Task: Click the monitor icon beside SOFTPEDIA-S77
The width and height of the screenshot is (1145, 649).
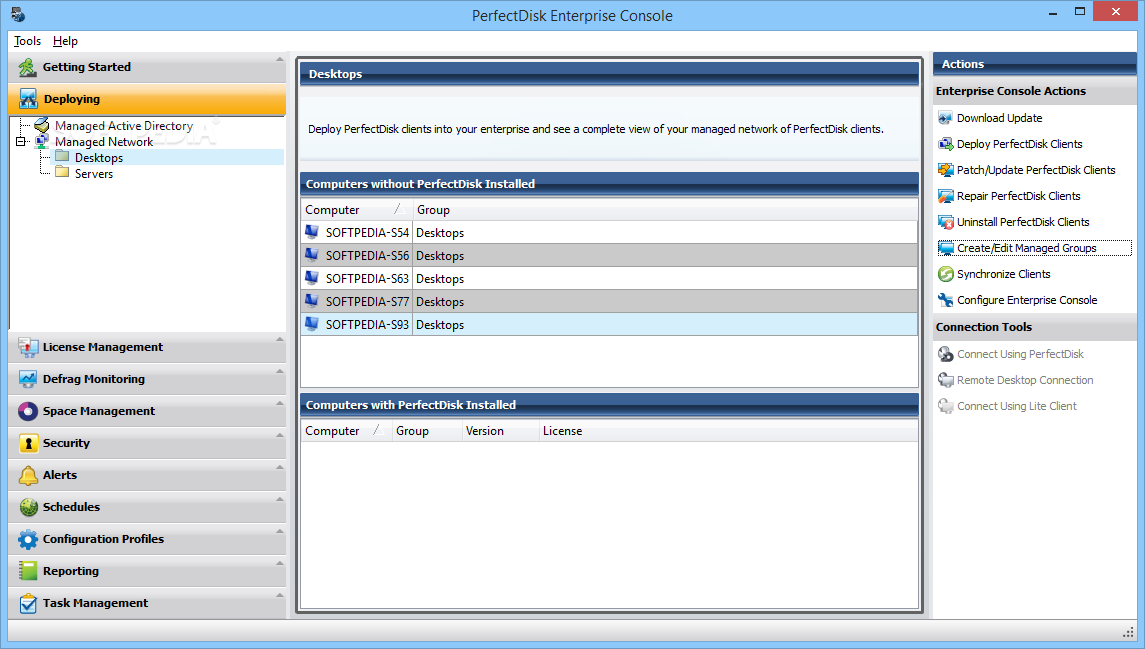Action: (x=312, y=301)
